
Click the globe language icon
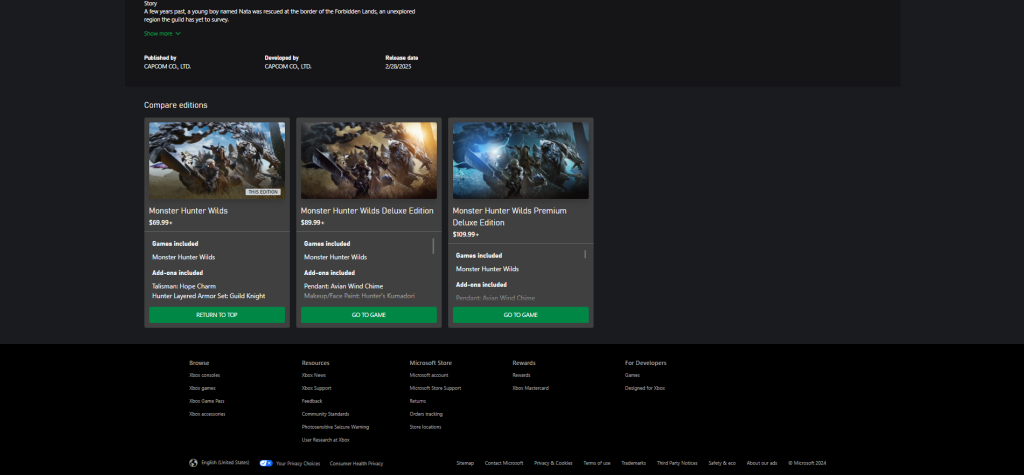coord(193,463)
